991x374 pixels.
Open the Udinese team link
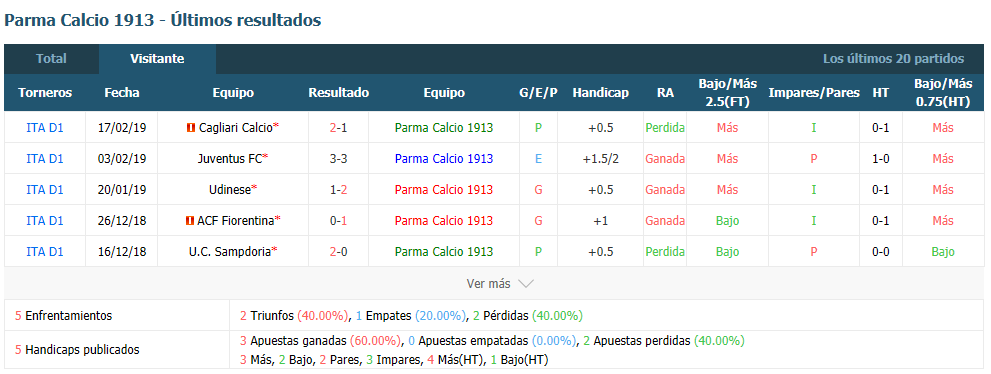230,190
